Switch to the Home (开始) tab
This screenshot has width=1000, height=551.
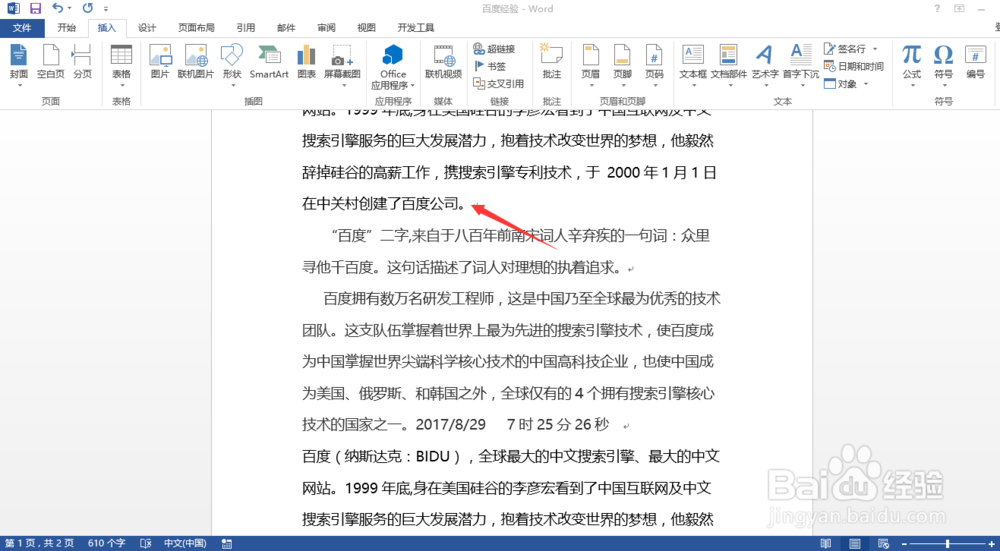click(x=66, y=27)
